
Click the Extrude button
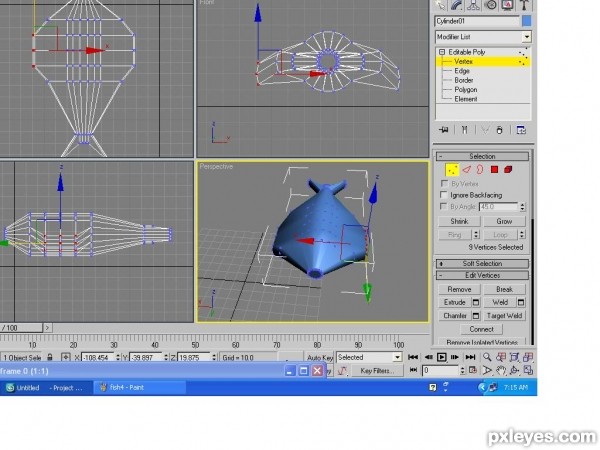pos(455,302)
